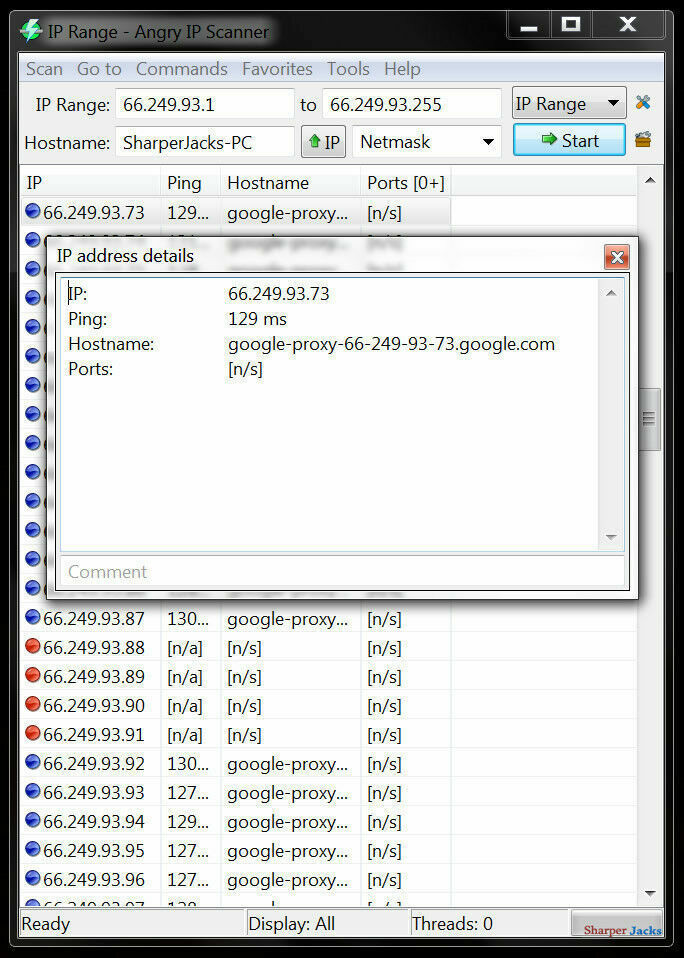Click the red status icon for 66.249.93.89
684x958 pixels.
coord(32,675)
